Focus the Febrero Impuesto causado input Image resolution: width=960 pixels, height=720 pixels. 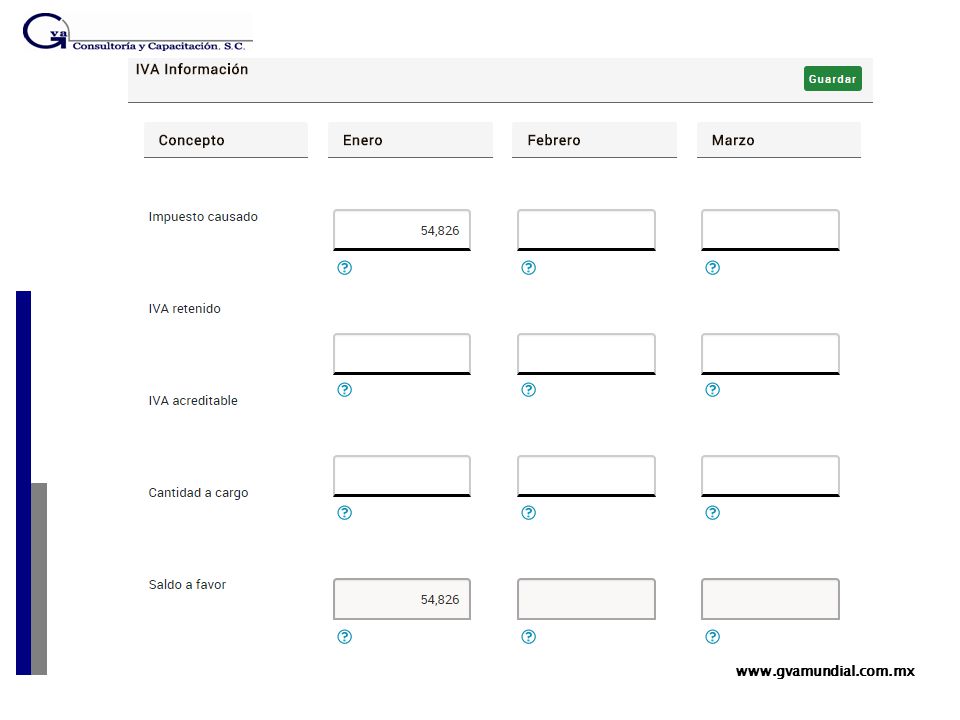click(x=586, y=230)
